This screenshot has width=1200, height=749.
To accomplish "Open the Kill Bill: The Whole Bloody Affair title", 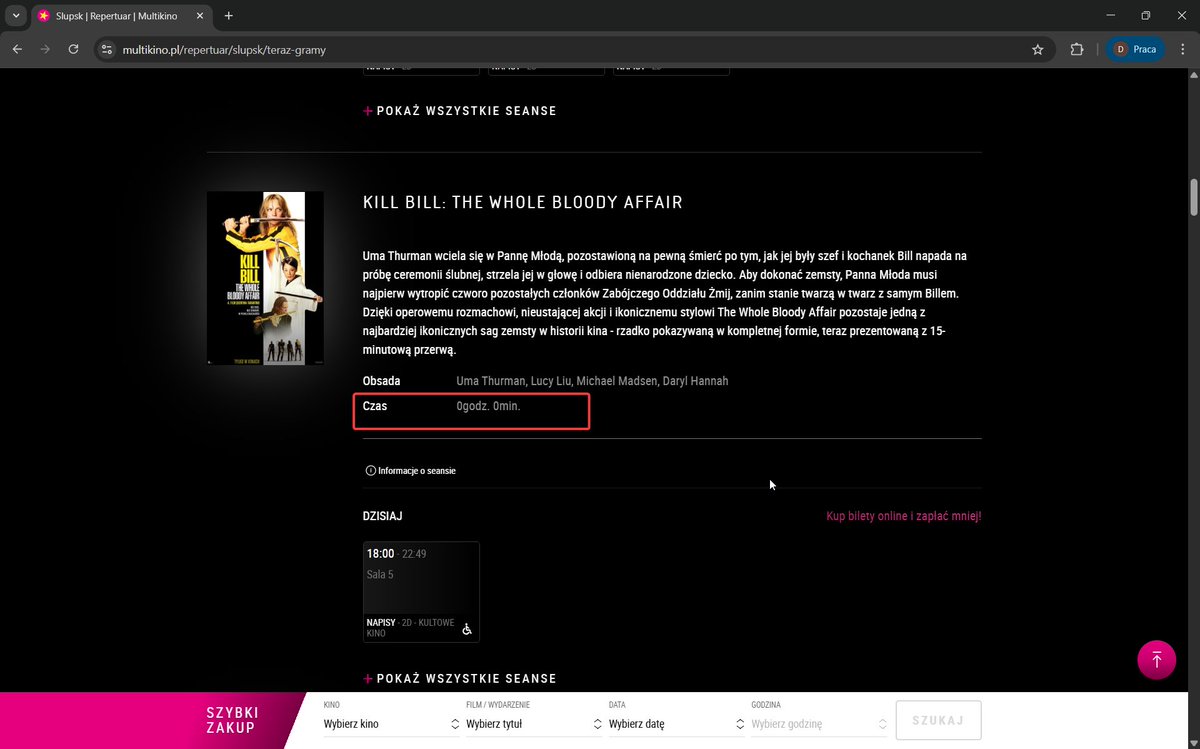I will (522, 203).
